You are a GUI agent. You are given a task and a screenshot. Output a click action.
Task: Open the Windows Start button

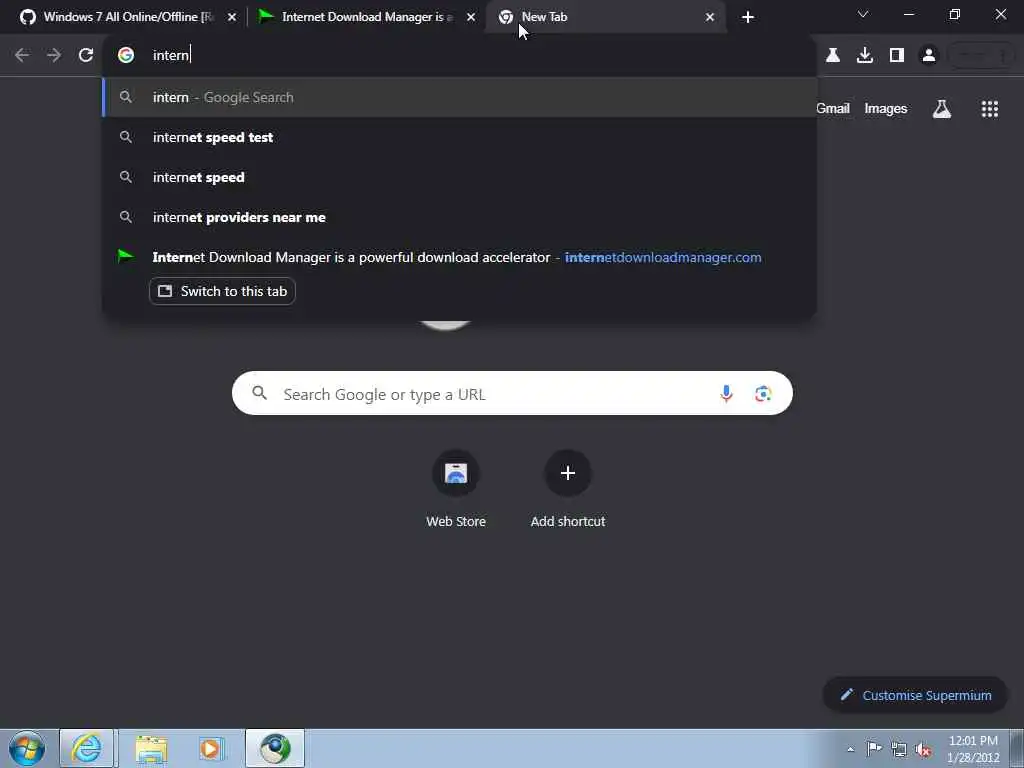click(x=27, y=748)
